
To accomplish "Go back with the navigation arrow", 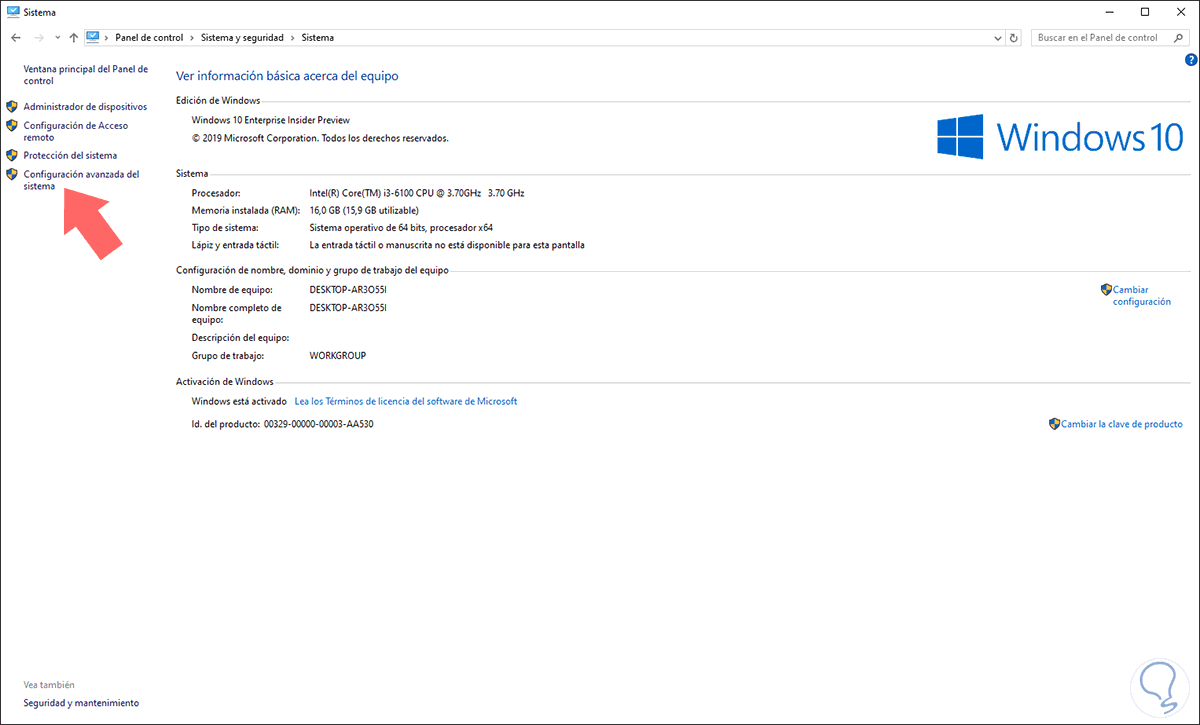I will point(16,37).
